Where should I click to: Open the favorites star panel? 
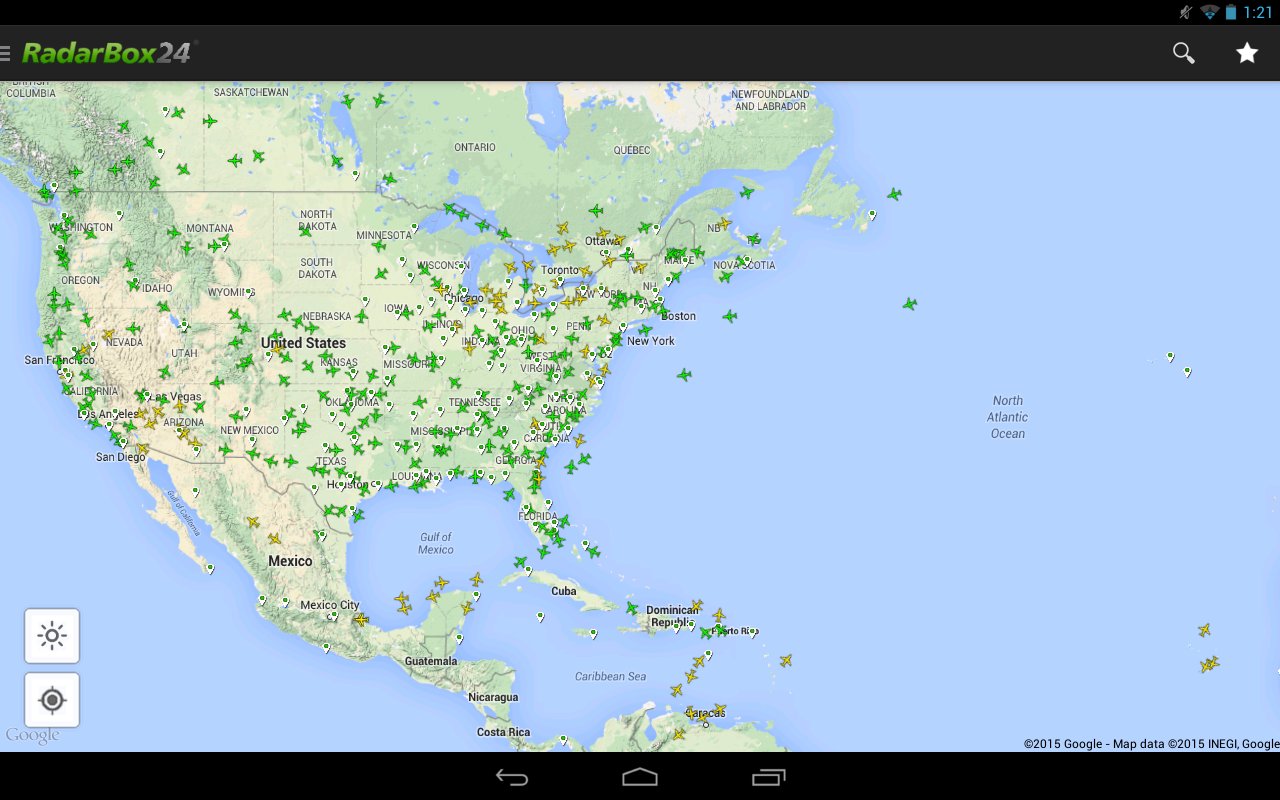coord(1247,52)
